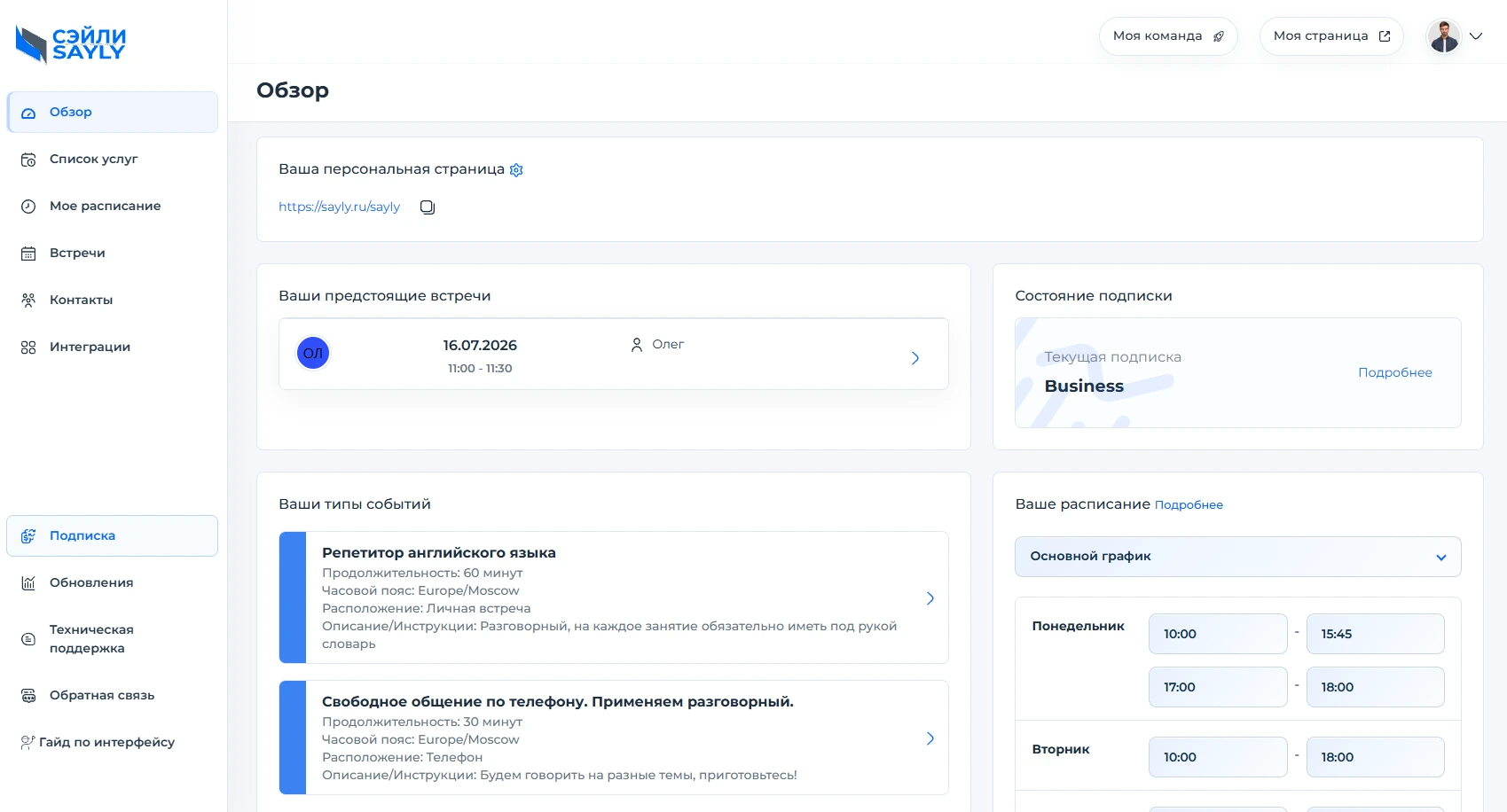Open Гайд по интерфейсу item

pyautogui.click(x=112, y=743)
